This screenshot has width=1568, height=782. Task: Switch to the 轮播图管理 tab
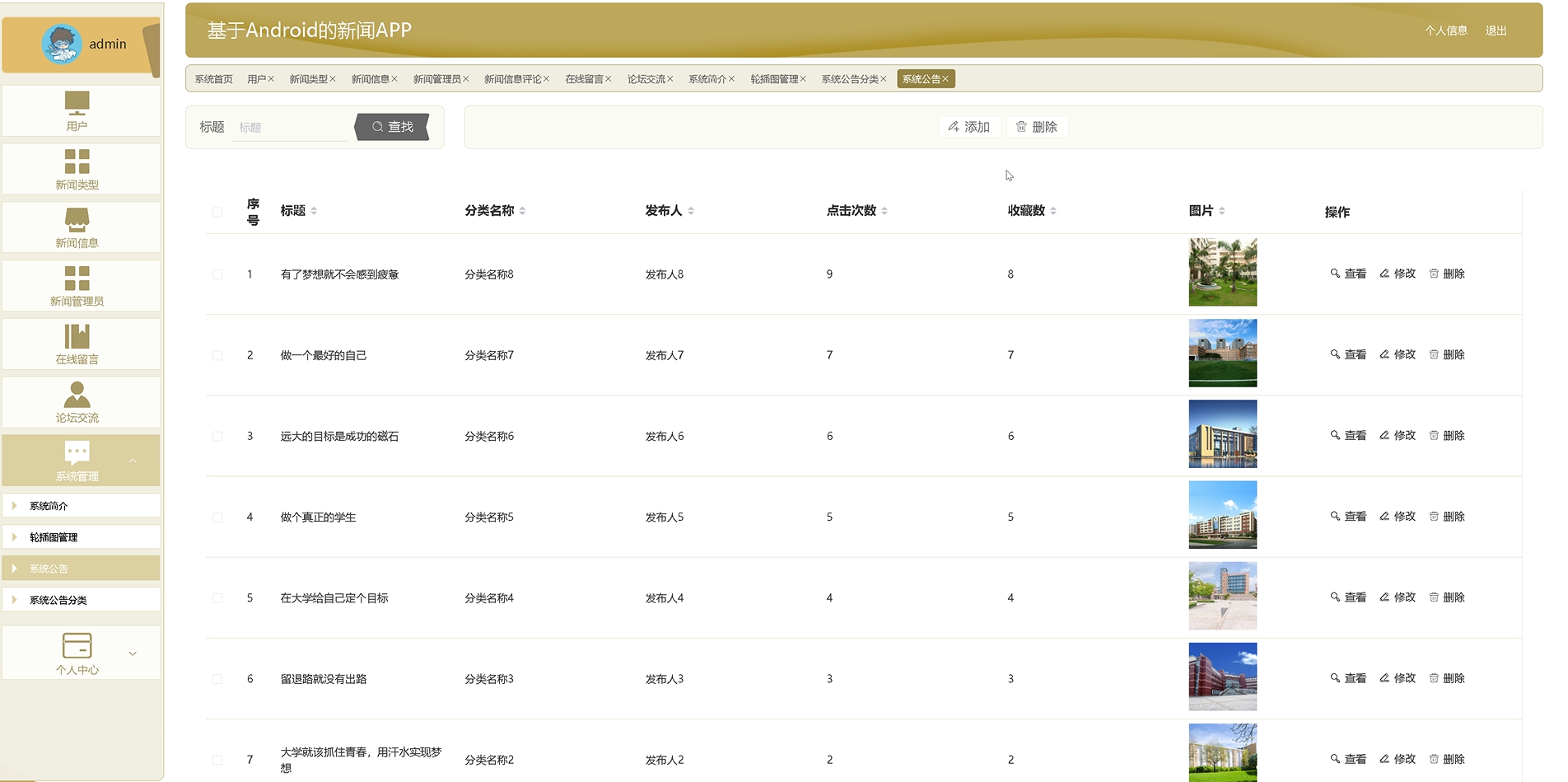[774, 79]
